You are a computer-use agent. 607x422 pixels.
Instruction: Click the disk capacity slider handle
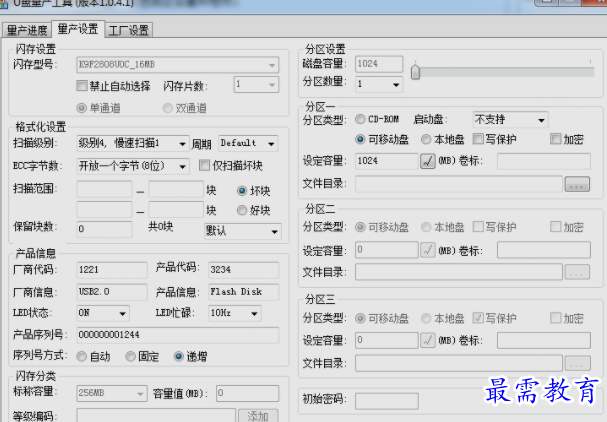415,72
